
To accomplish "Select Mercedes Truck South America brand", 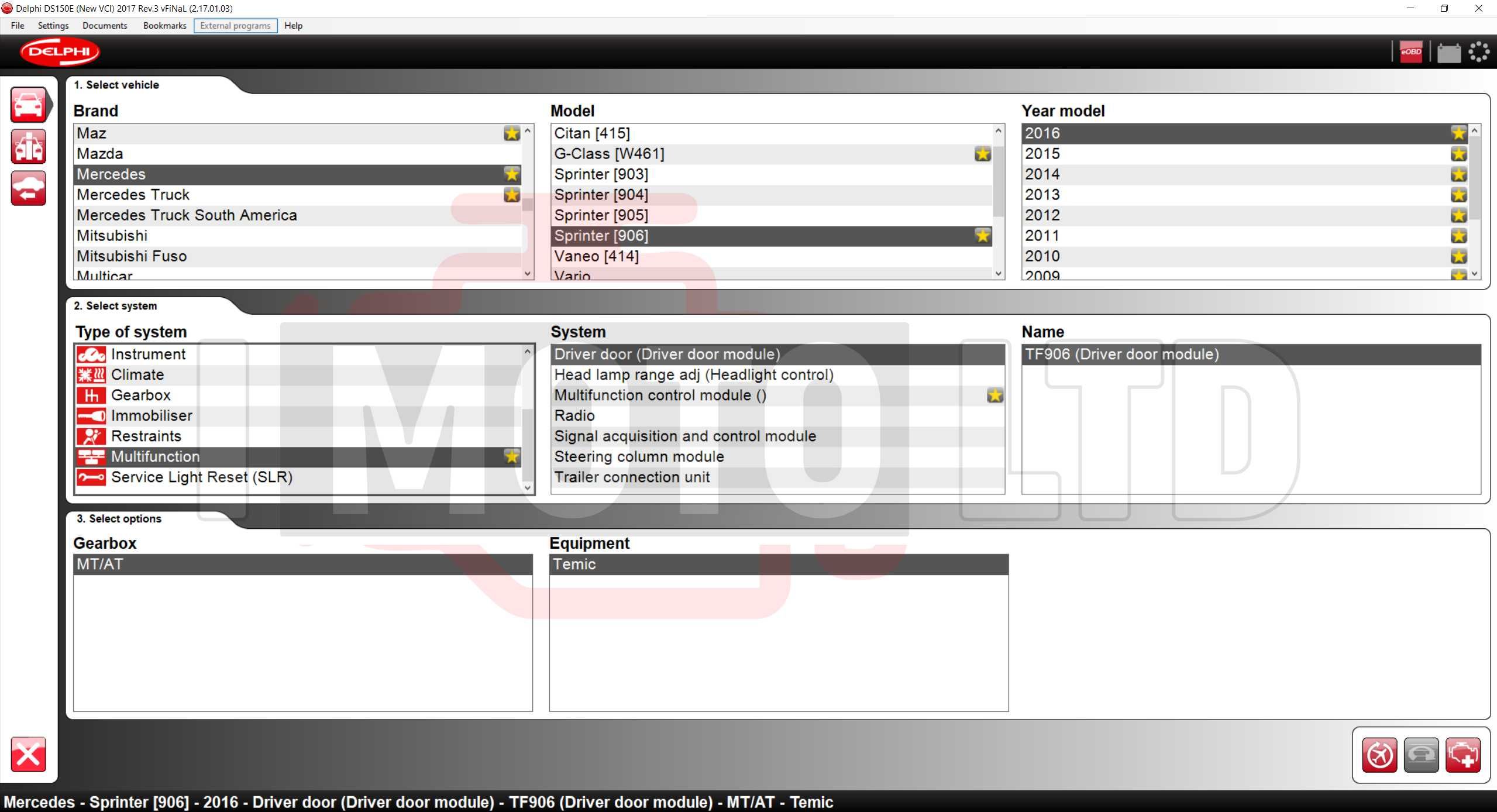I will 298,215.
